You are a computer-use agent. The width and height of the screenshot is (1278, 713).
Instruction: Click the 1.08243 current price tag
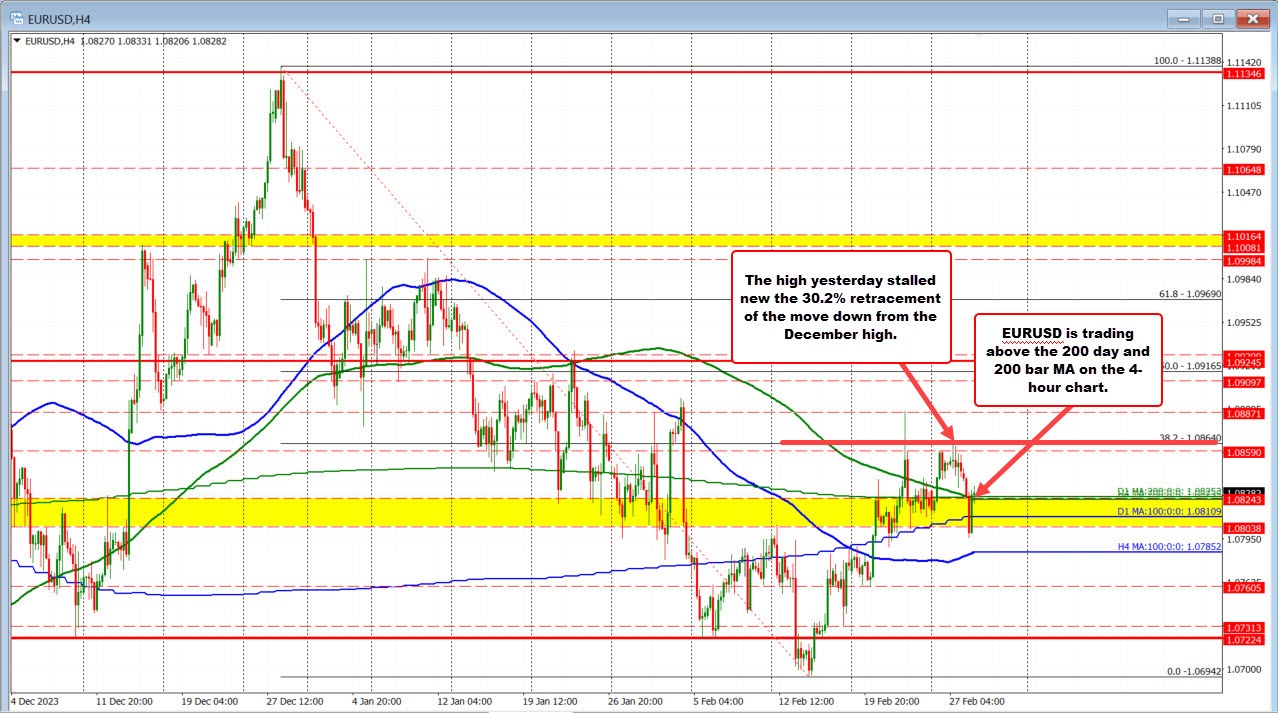(1245, 500)
